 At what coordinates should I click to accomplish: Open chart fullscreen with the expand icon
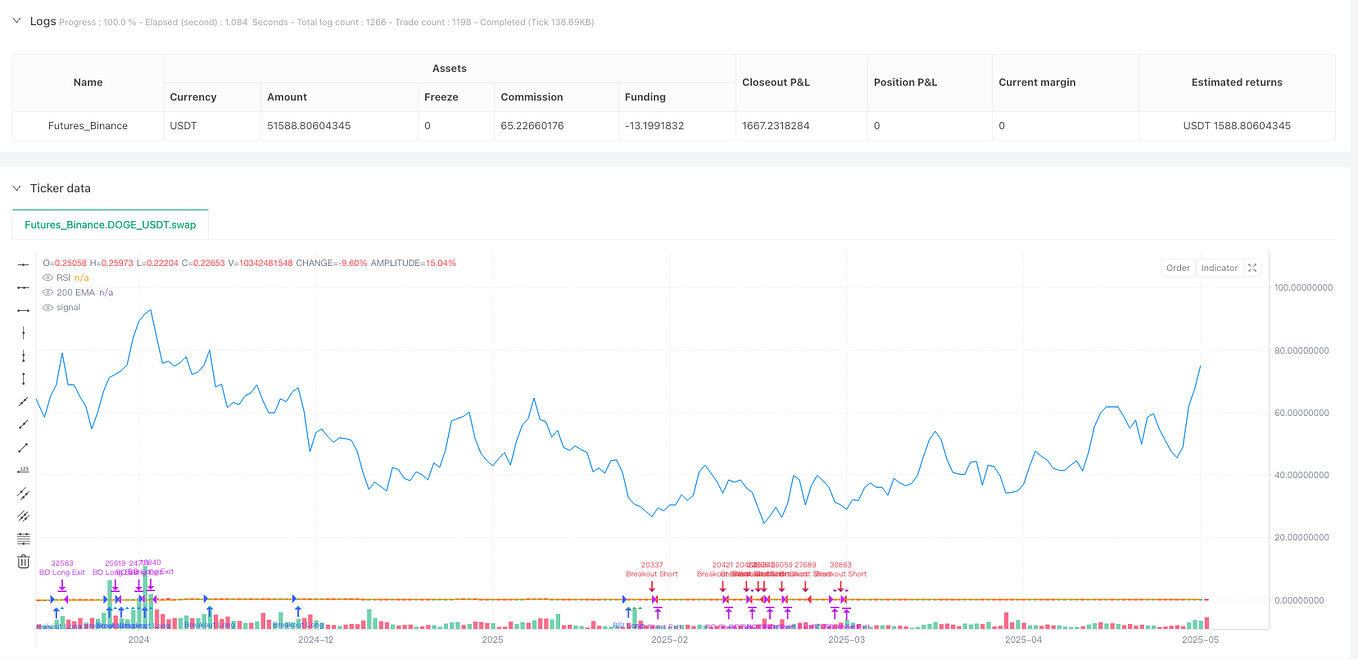[1252, 267]
